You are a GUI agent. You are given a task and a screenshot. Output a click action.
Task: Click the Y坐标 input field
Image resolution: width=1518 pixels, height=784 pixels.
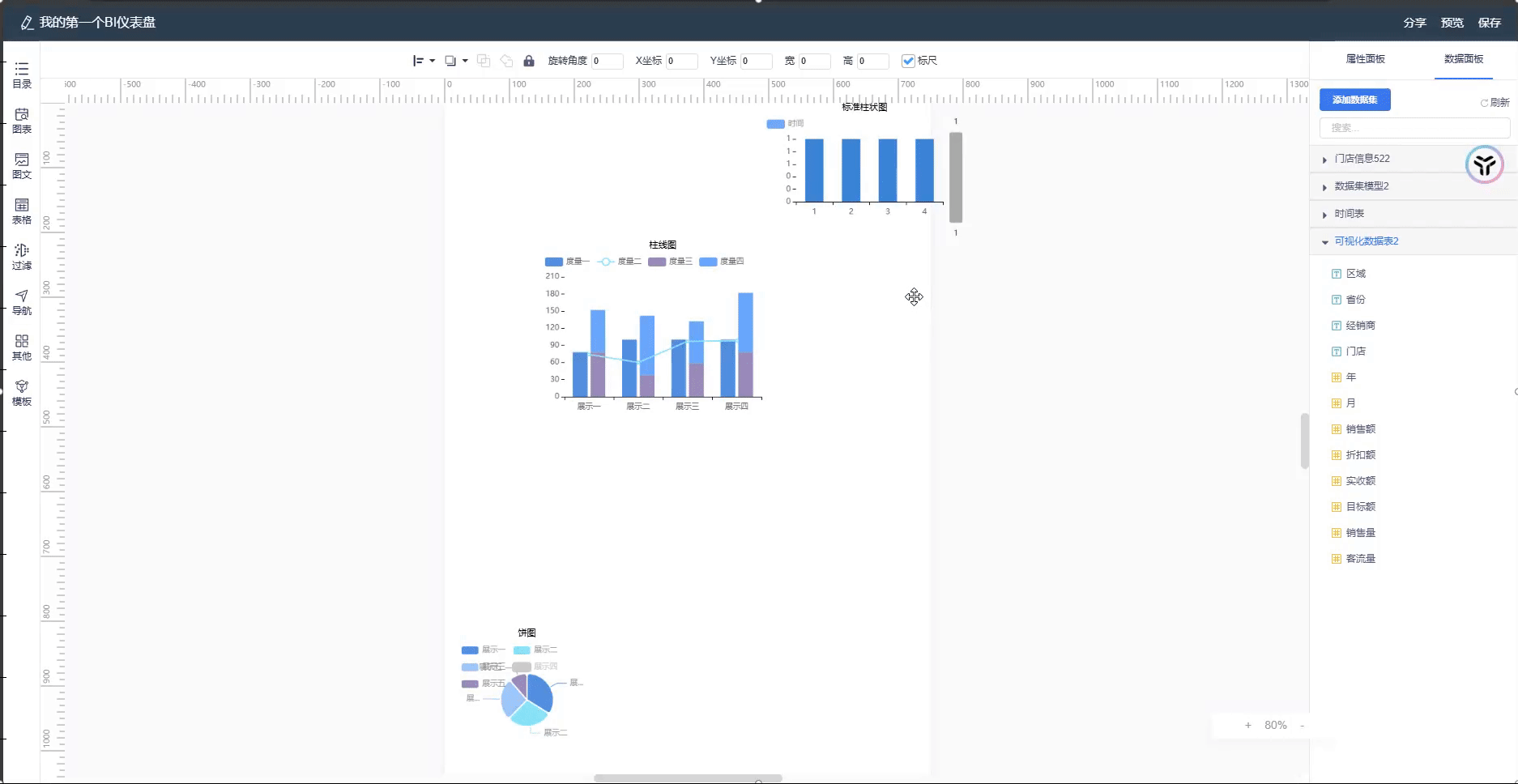(756, 61)
